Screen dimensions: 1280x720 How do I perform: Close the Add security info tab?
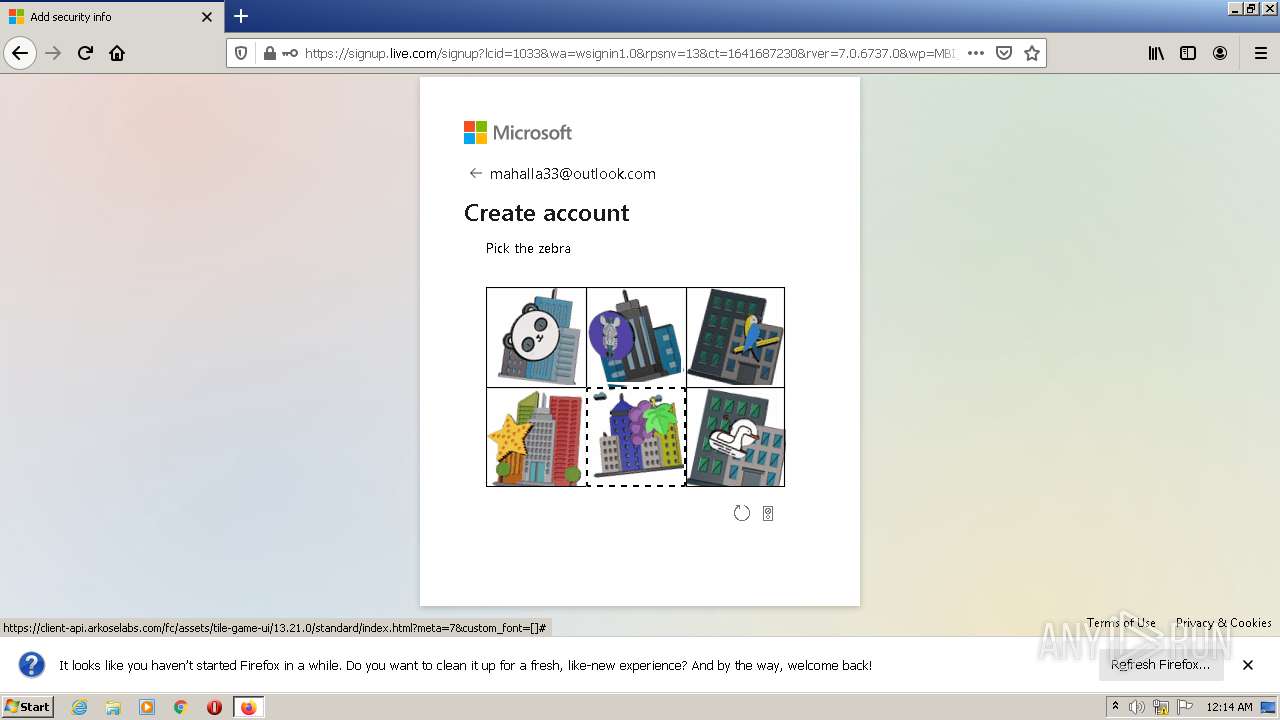(x=207, y=17)
